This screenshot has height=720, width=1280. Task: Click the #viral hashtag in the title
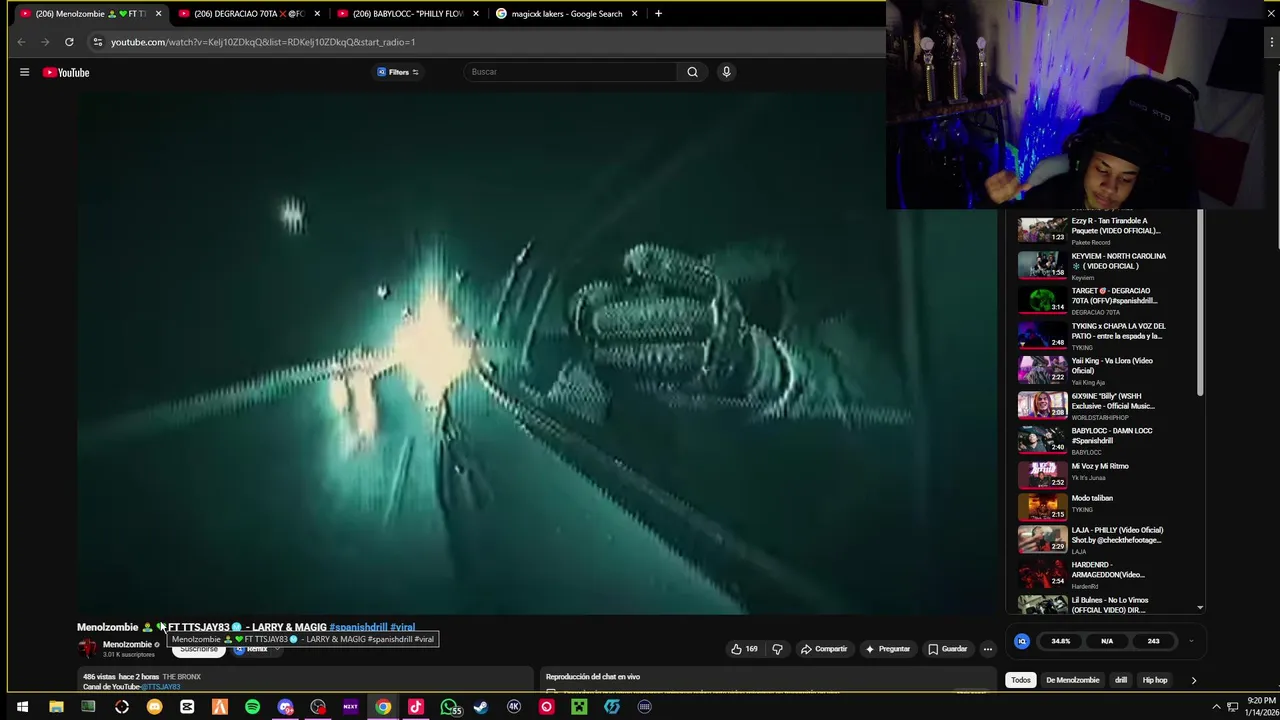pos(403,627)
